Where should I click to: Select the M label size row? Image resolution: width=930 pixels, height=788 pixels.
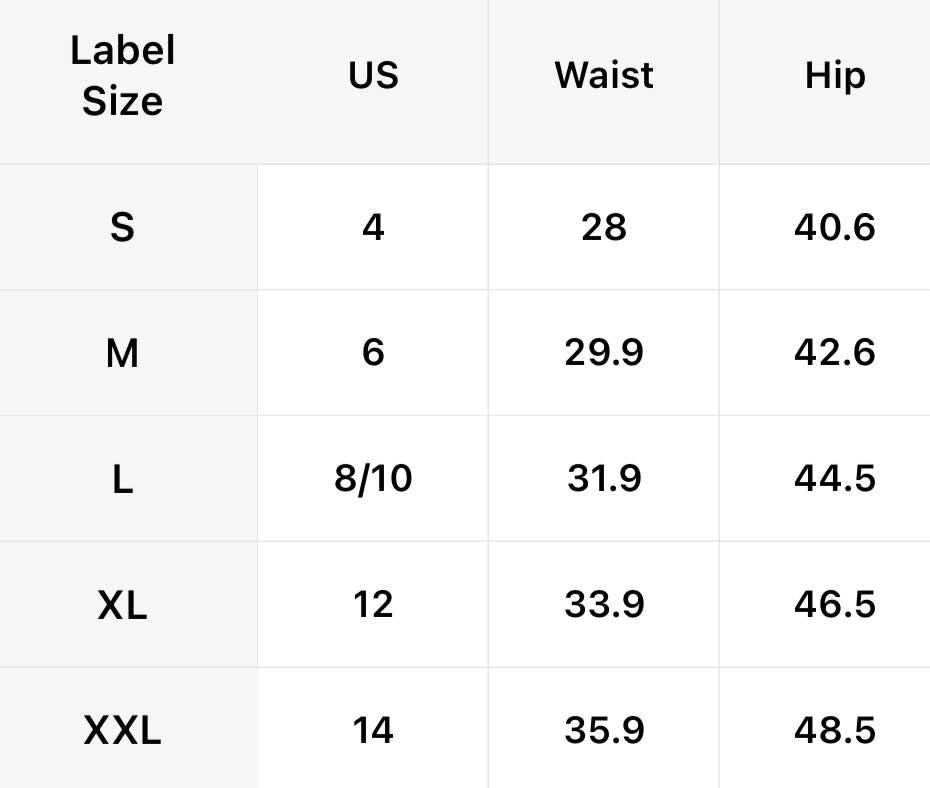click(122, 353)
